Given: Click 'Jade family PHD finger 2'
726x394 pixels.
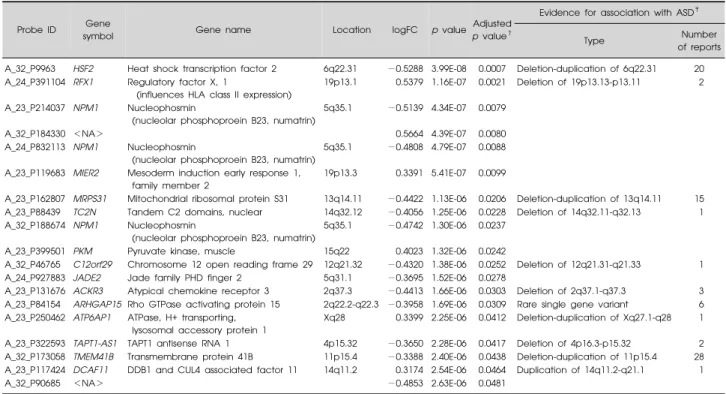Looking at the screenshot, I should pos(184,278).
